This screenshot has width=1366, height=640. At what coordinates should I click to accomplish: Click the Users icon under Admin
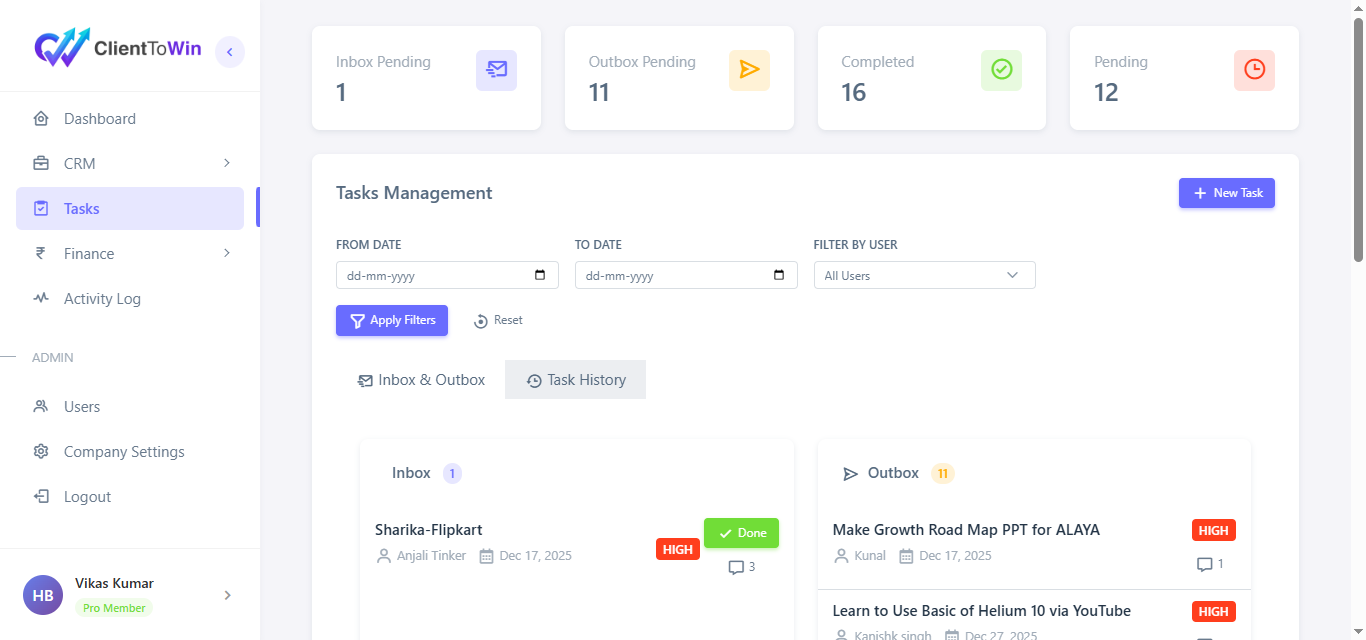pyautogui.click(x=41, y=406)
